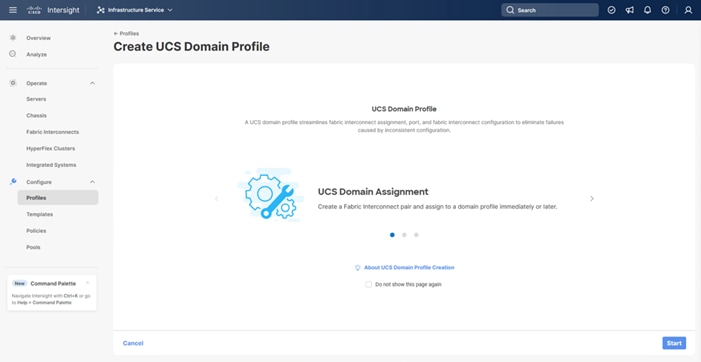Image resolution: width=701 pixels, height=362 pixels.
Task: Open the user profile icon
Action: pos(688,10)
